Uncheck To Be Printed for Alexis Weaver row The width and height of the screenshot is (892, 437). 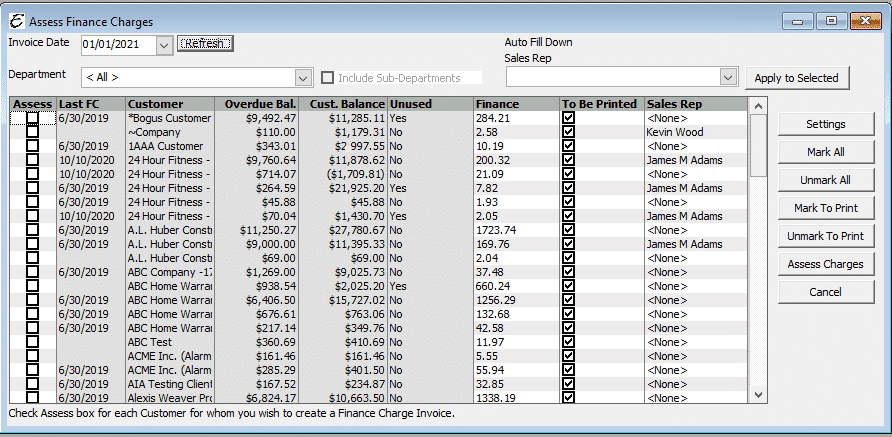point(568,397)
